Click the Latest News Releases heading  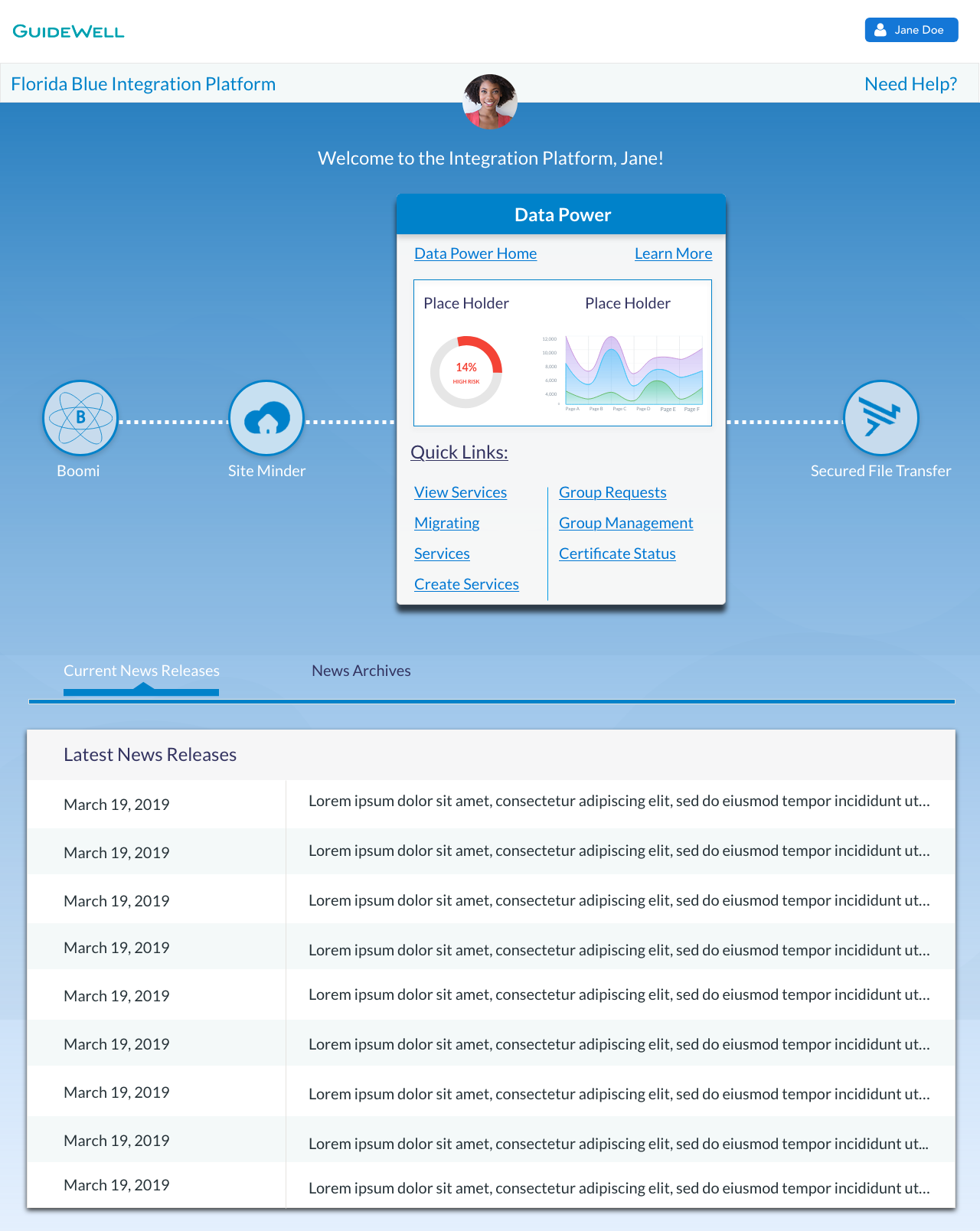[x=150, y=755]
